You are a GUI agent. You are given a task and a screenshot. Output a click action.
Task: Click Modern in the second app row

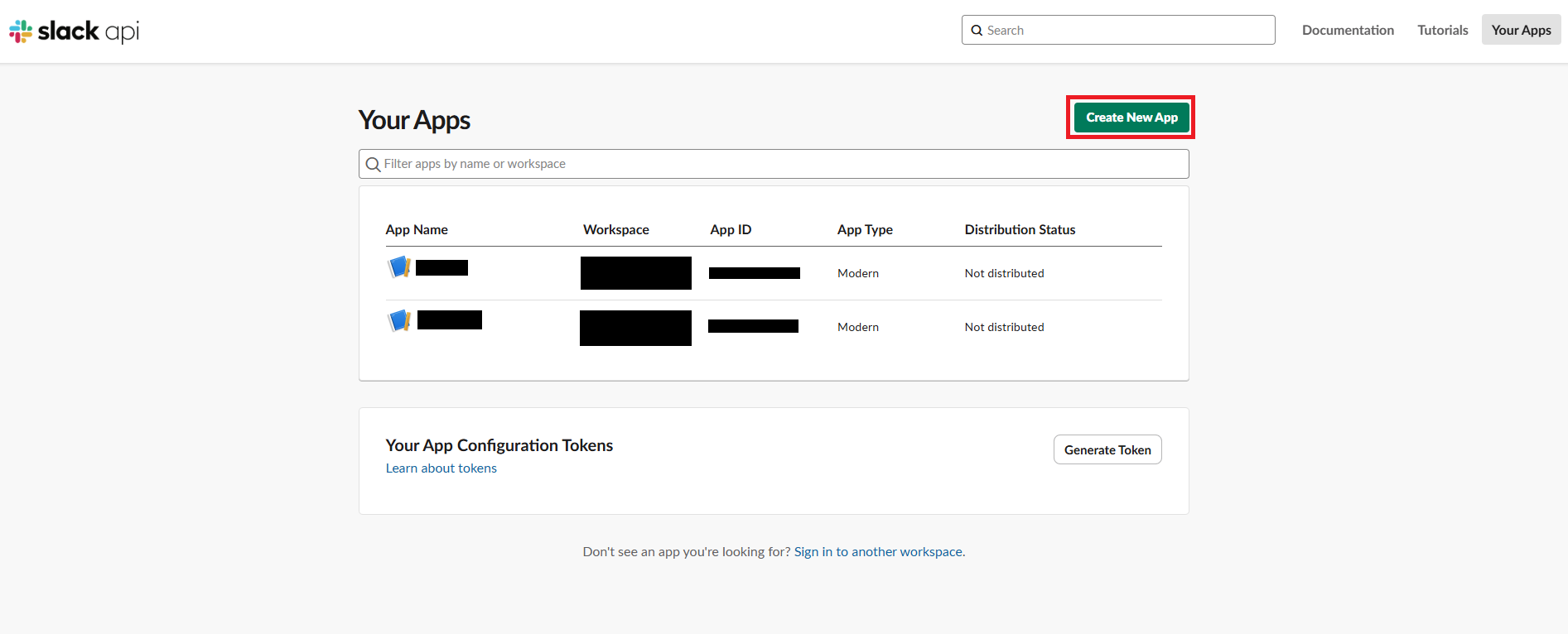point(858,327)
